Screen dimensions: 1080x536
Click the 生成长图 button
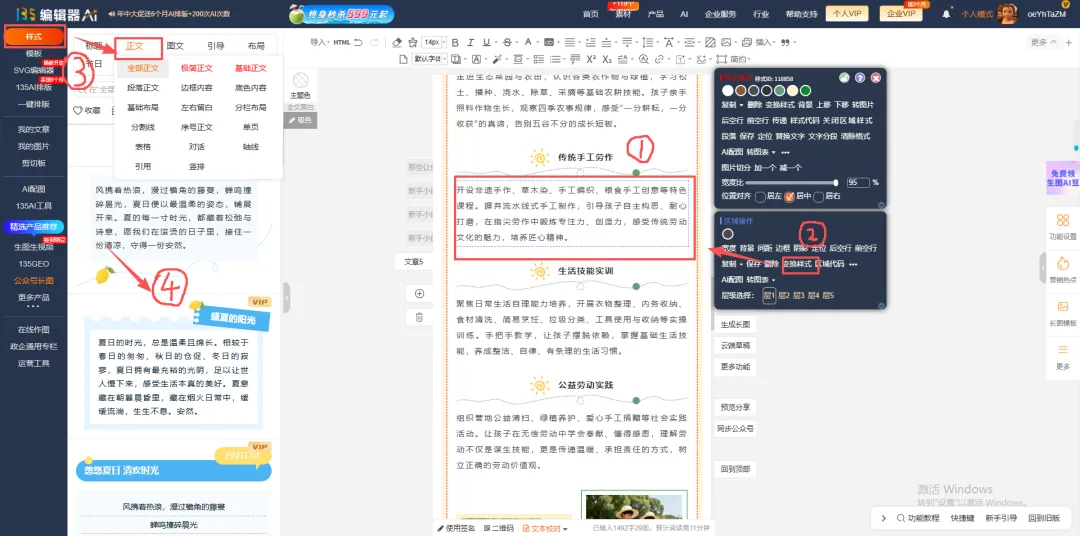click(x=735, y=324)
